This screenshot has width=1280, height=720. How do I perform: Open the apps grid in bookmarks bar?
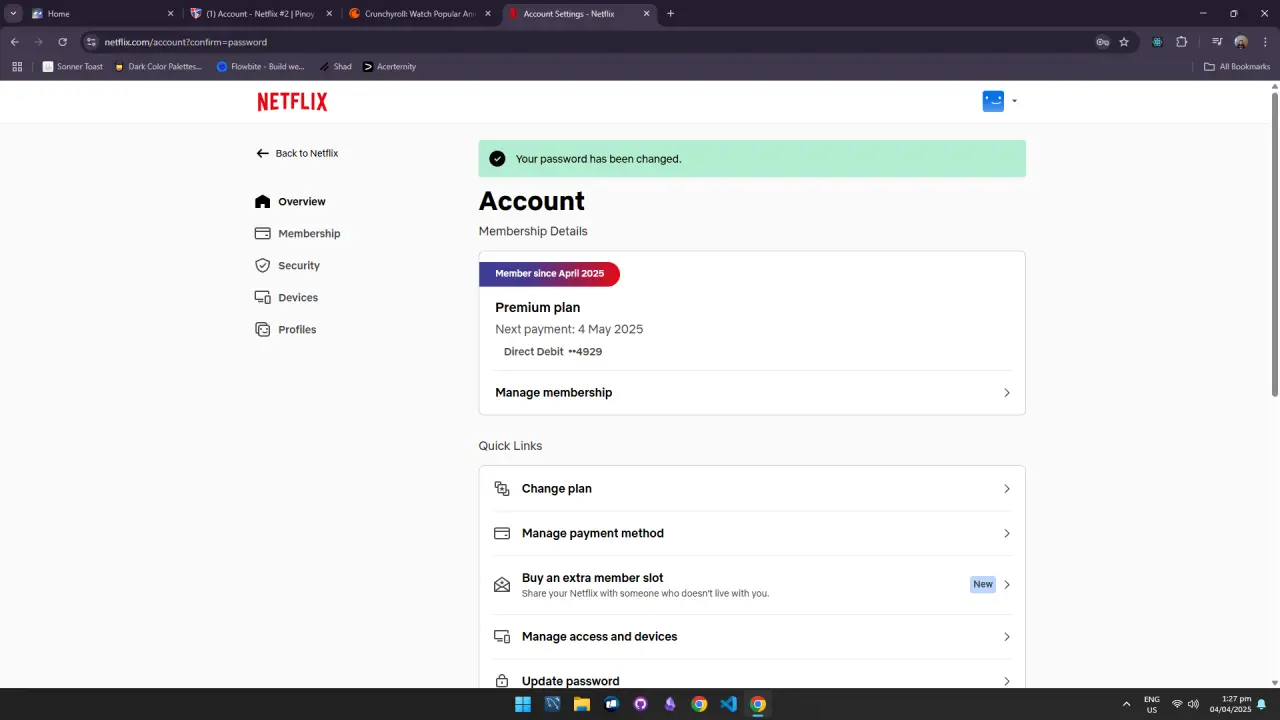17,67
